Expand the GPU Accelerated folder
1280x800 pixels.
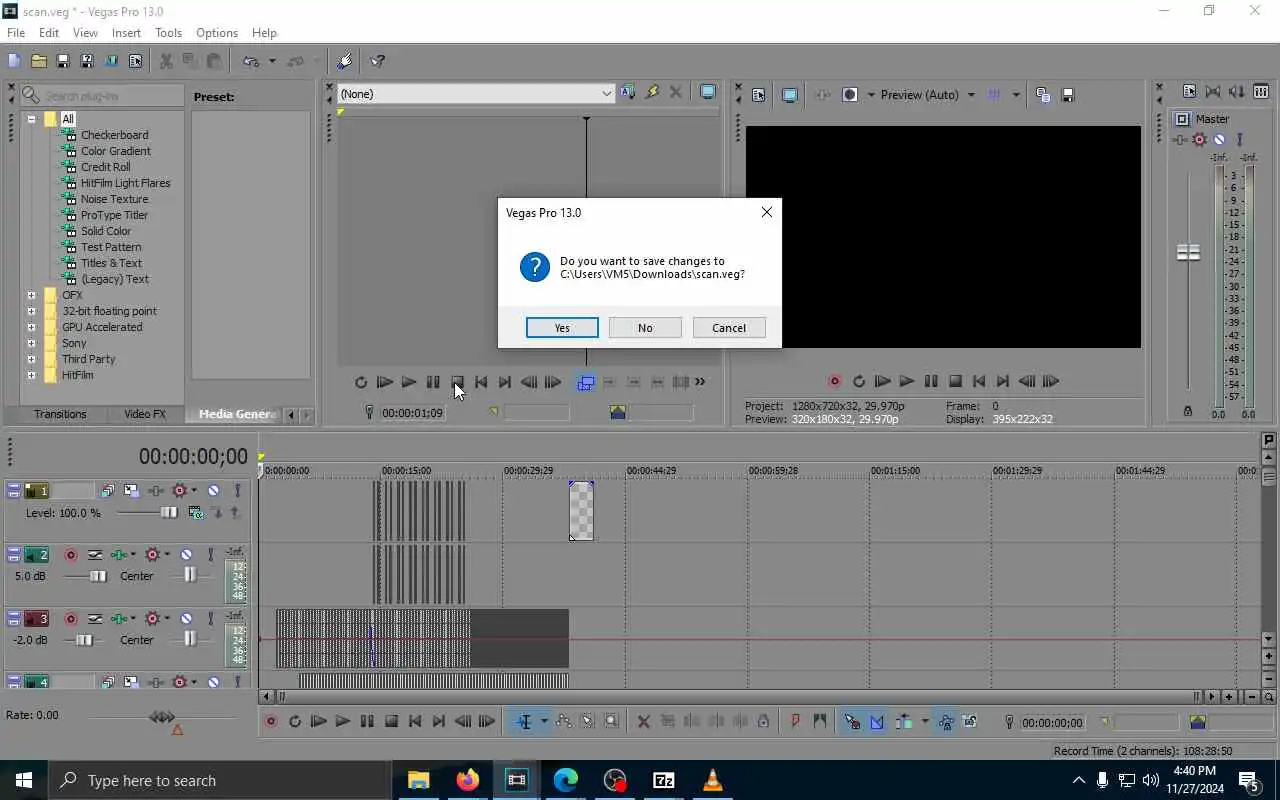click(x=31, y=327)
